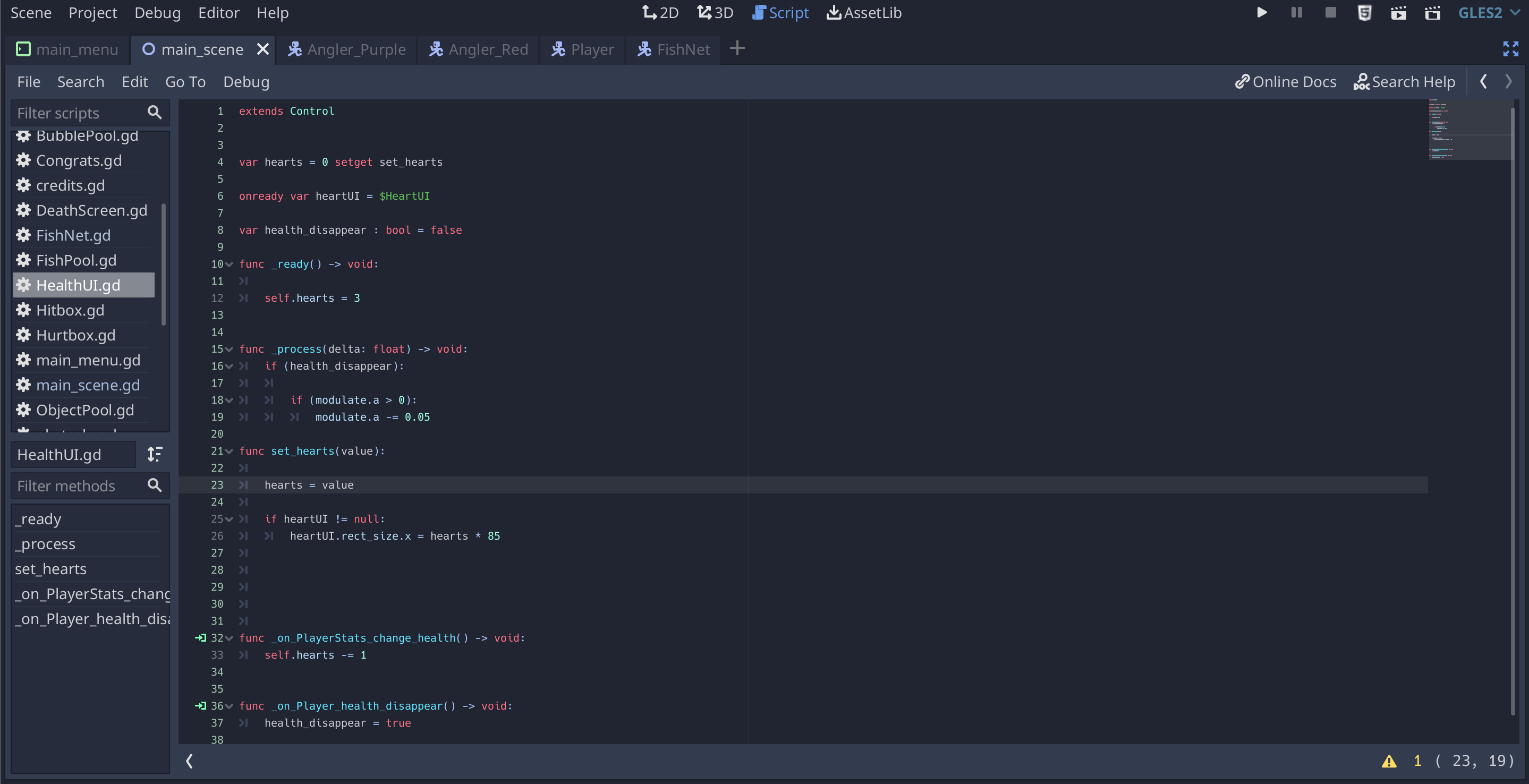Play the edited scene
The width and height of the screenshot is (1529, 784).
tap(1399, 12)
